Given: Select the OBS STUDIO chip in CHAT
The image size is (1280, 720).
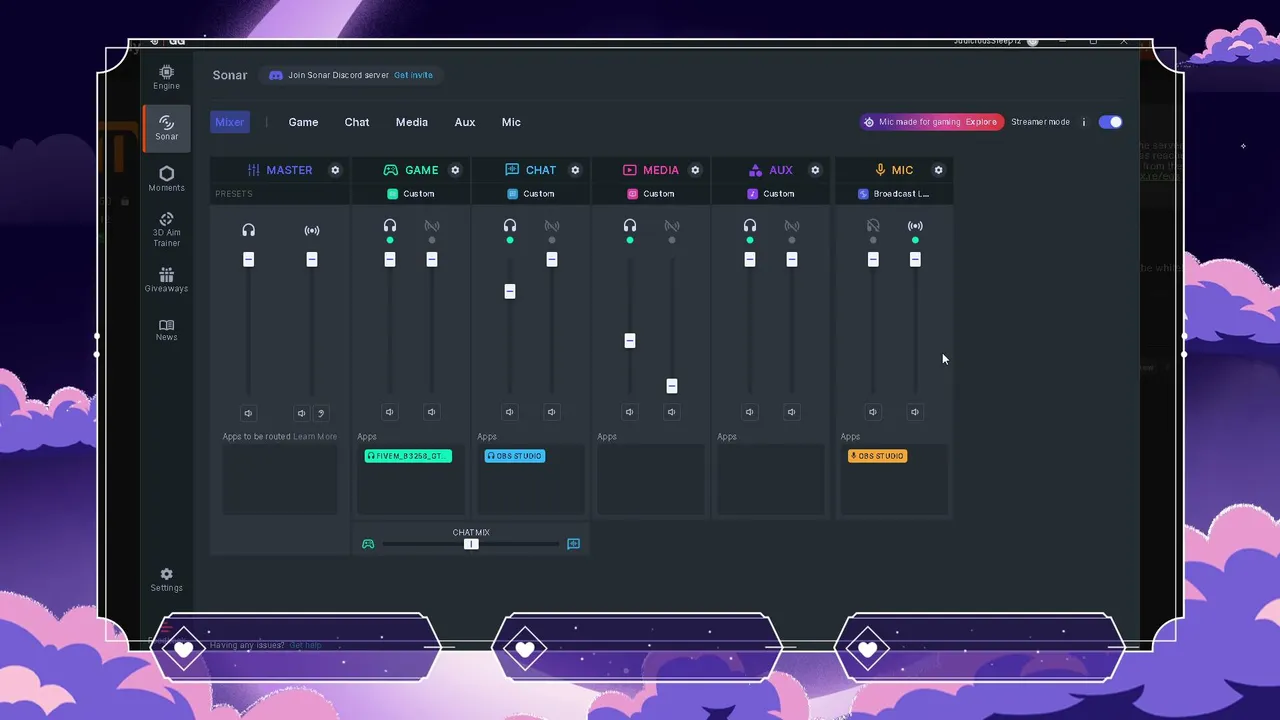Looking at the screenshot, I should tap(515, 456).
